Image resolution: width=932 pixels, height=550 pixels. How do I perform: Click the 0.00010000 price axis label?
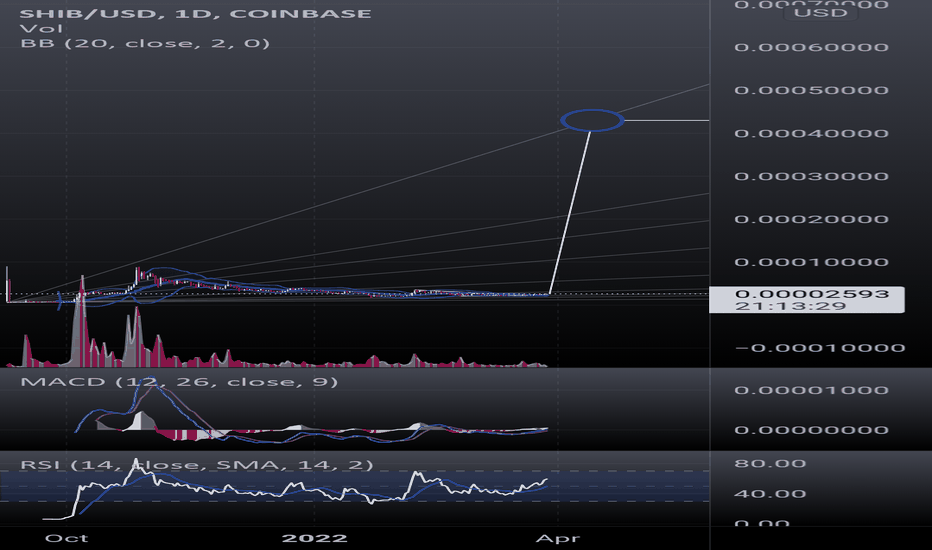click(811, 262)
